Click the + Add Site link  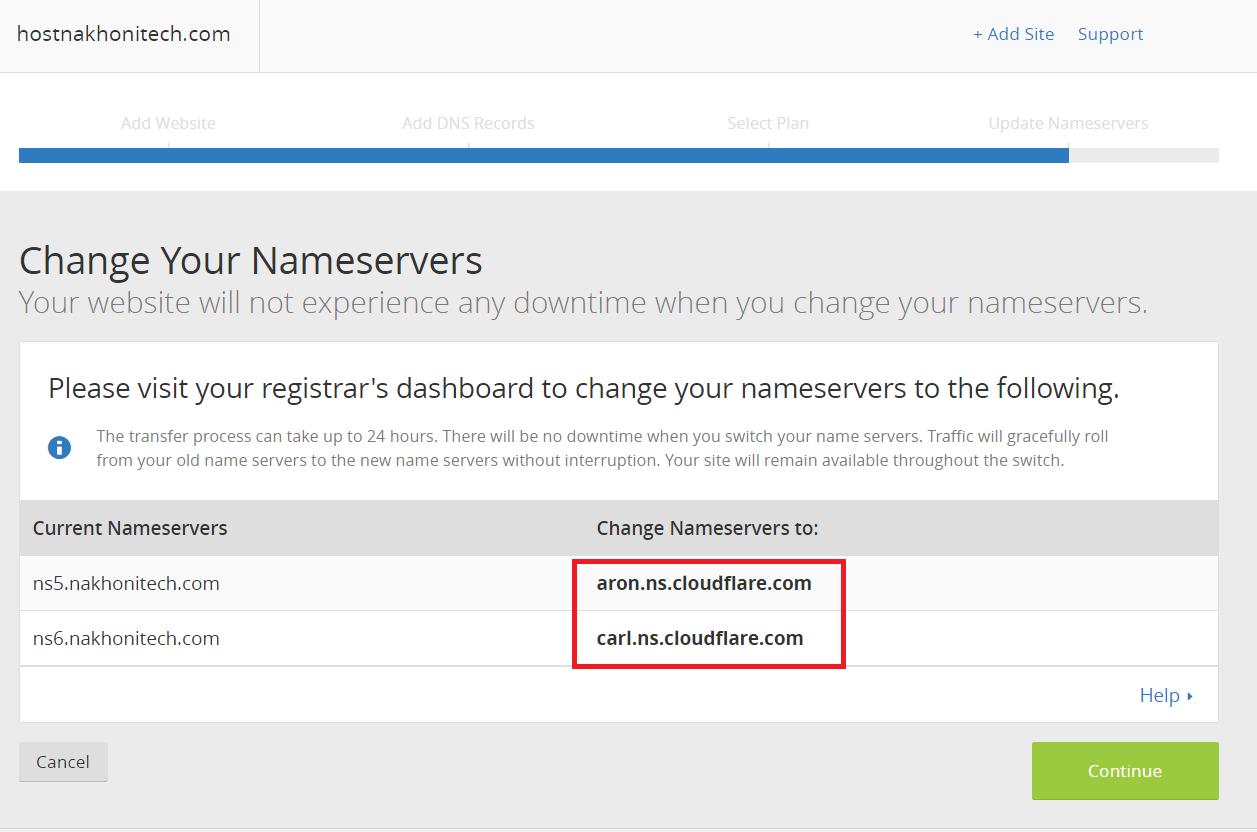[1014, 34]
